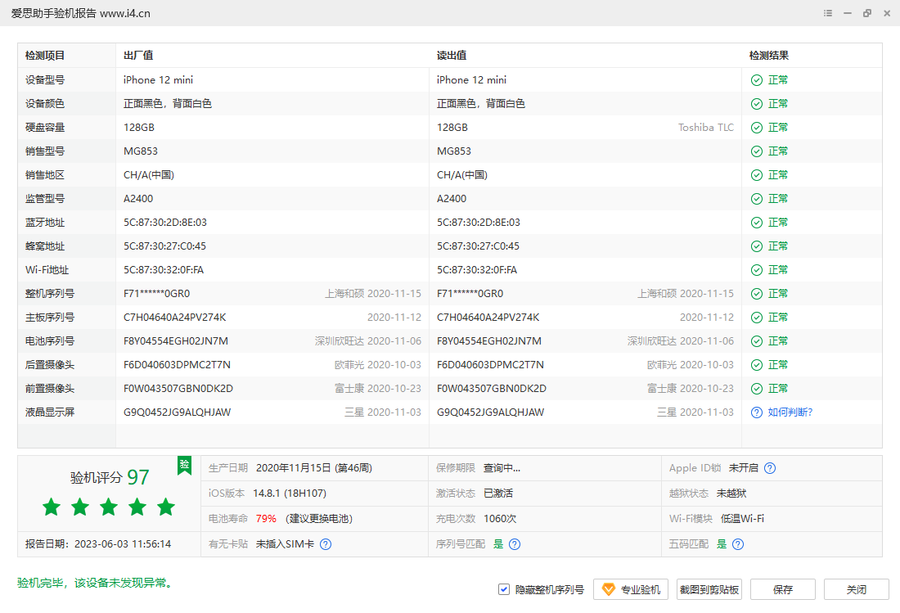Click 读出值 Wi-Fi address 5C:87:30:32:0F:FA

[x=476, y=270]
